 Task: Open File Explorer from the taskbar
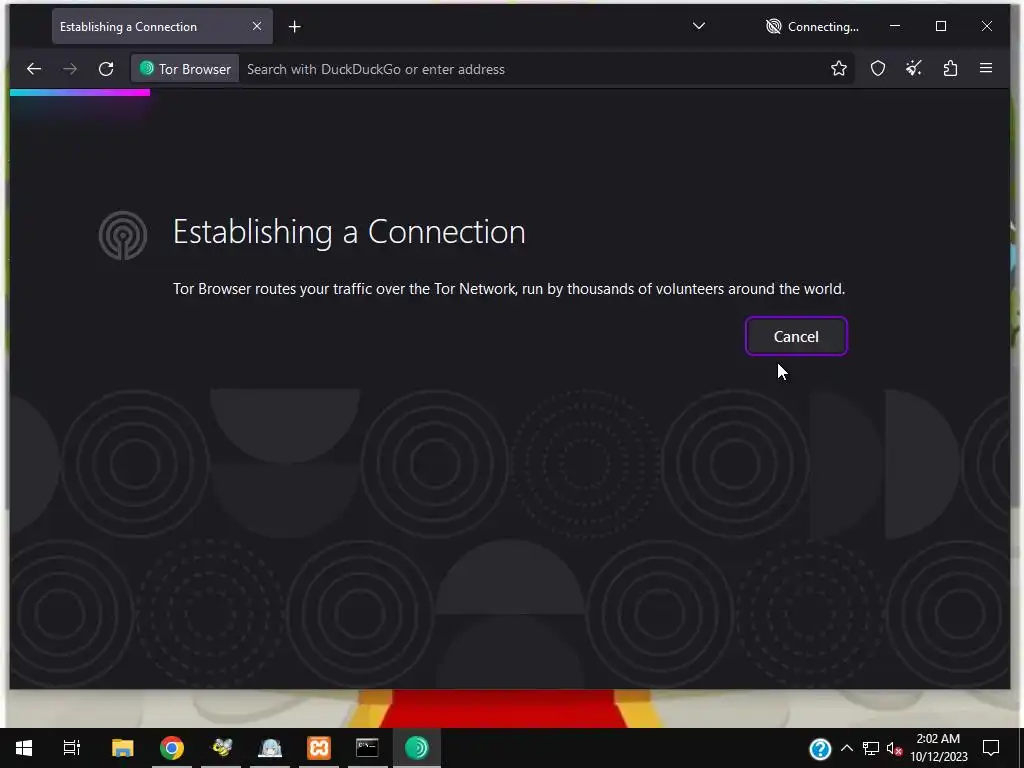pos(122,748)
